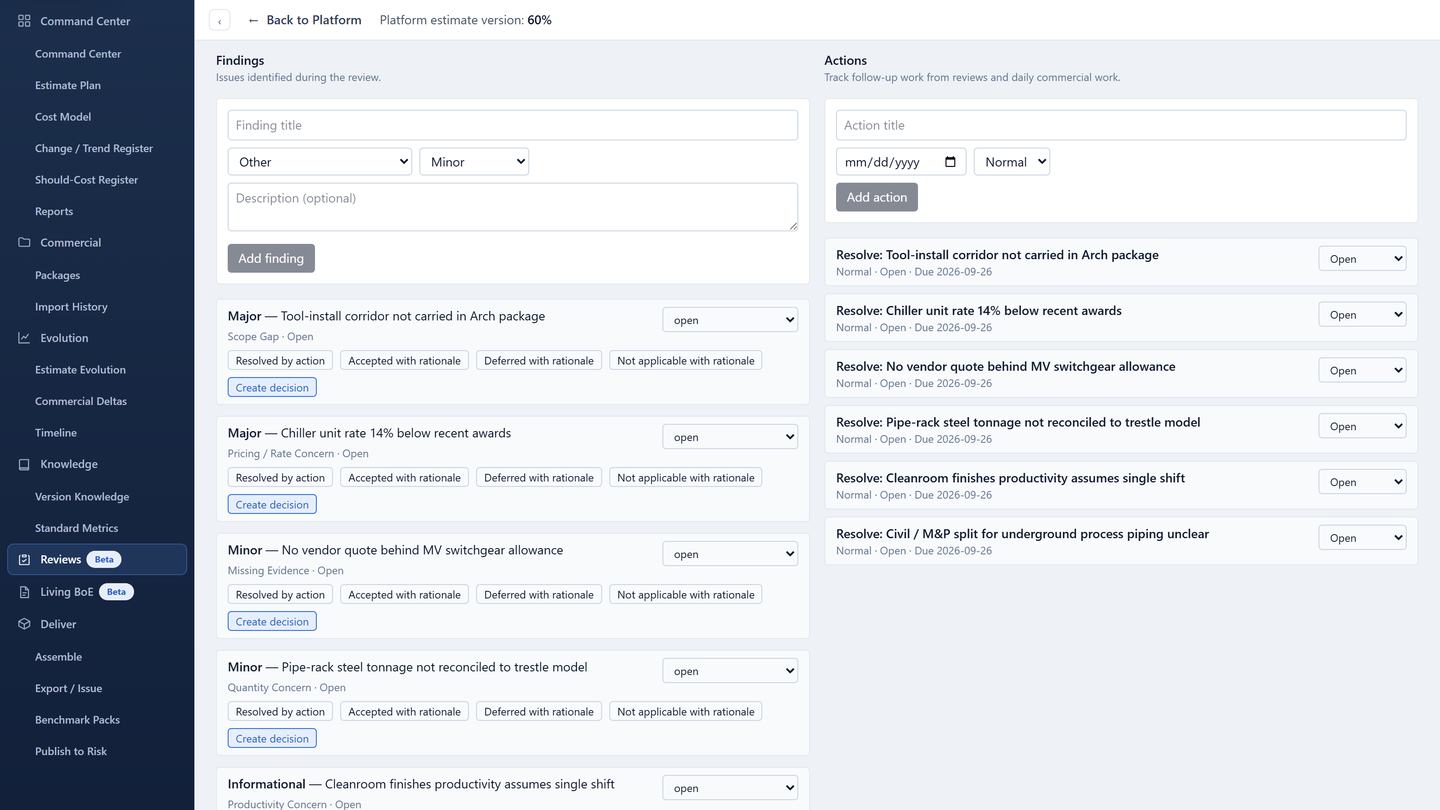Focus the Finding title input field
Image resolution: width=1440 pixels, height=810 pixels.
513,125
